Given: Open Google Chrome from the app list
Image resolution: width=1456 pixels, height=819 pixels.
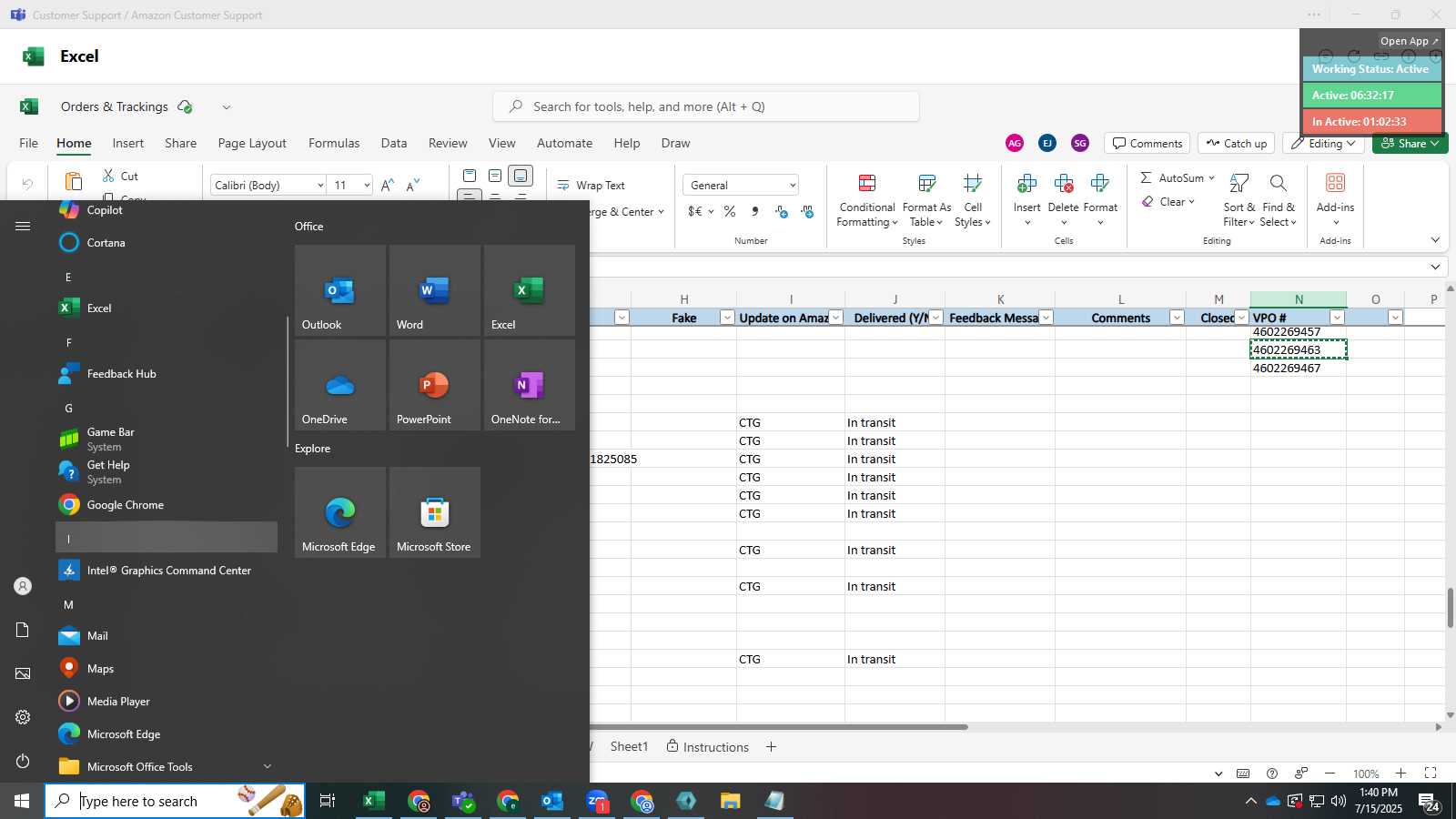Looking at the screenshot, I should point(167,504).
